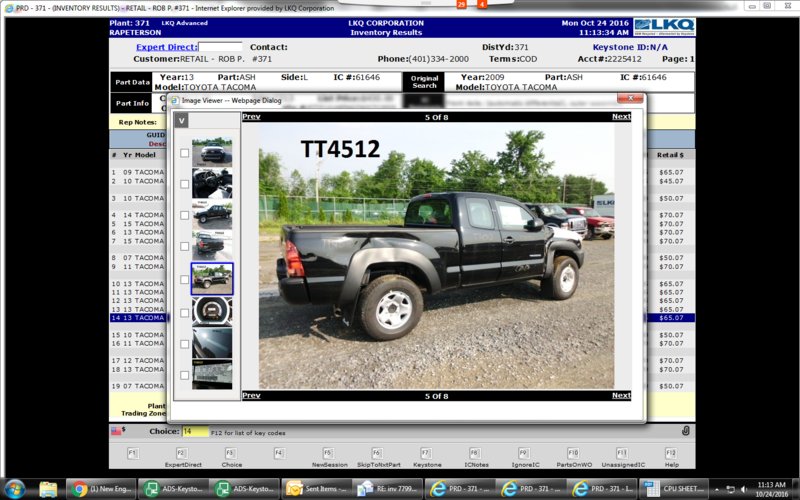Click the F5 NewSession key button

[x=329, y=453]
